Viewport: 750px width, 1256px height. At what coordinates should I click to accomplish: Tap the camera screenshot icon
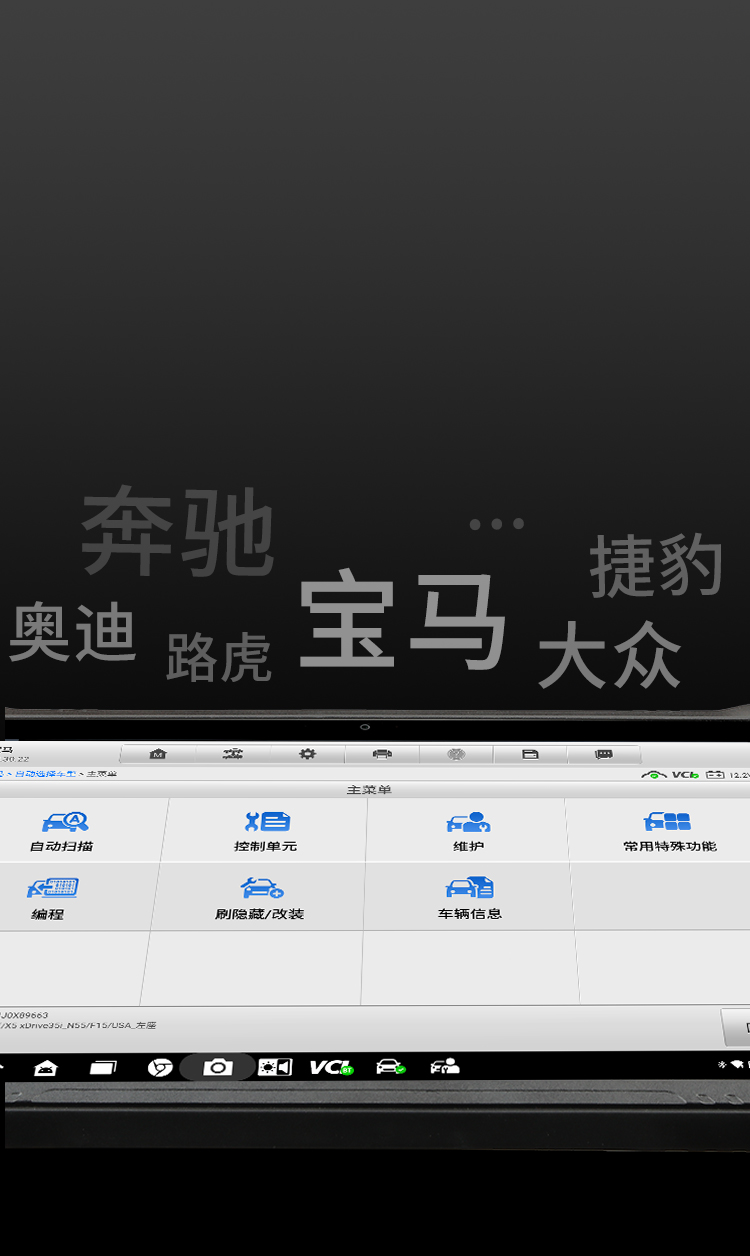click(217, 1067)
